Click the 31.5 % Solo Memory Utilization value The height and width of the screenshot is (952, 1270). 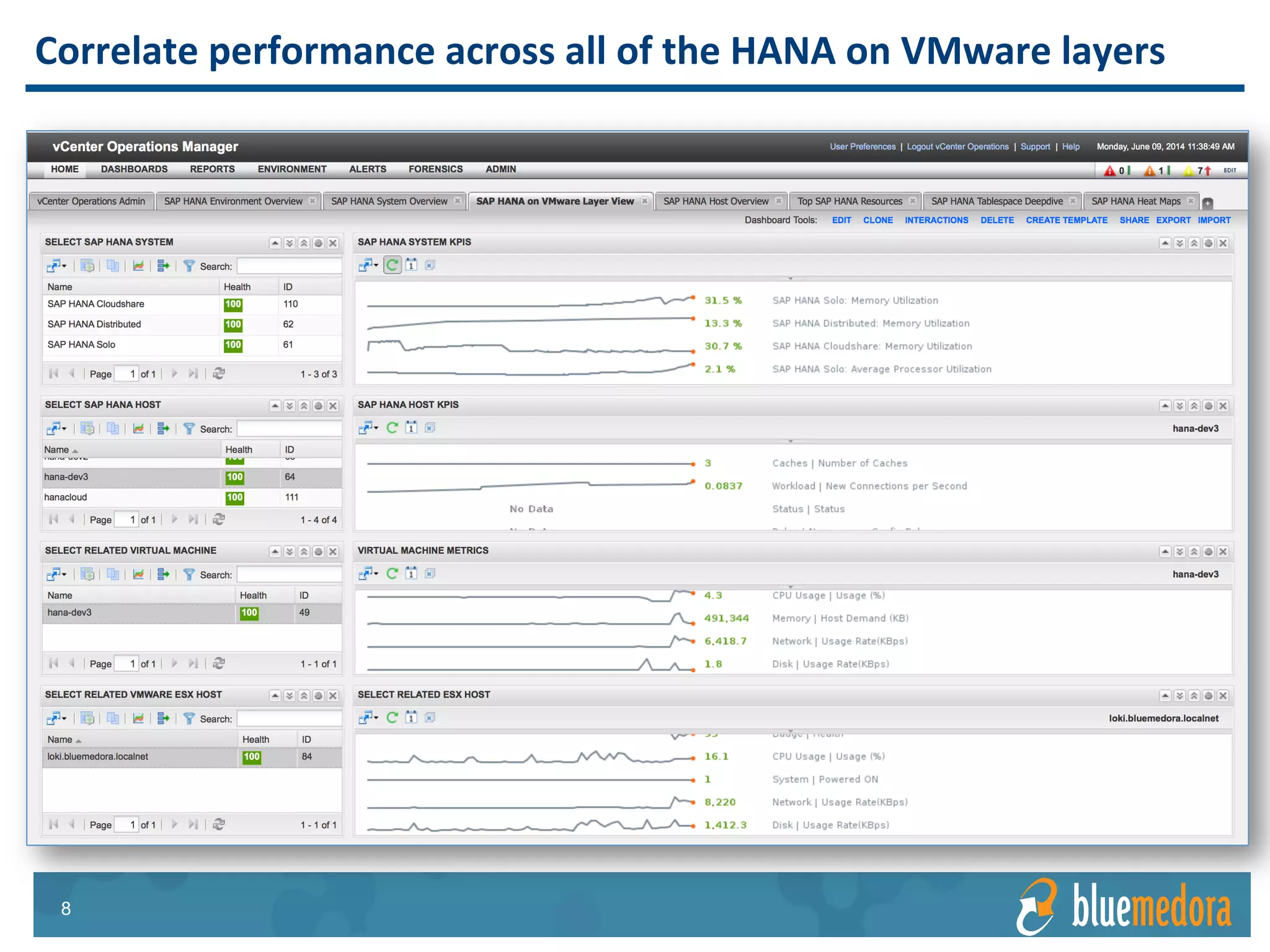click(x=723, y=301)
